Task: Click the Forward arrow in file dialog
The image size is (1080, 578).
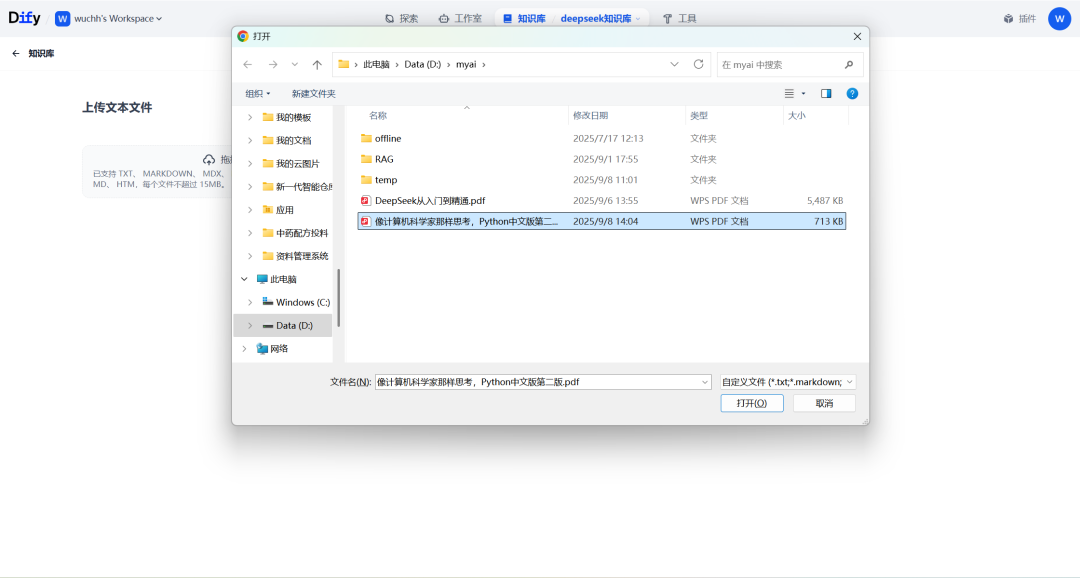Action: pos(273,64)
